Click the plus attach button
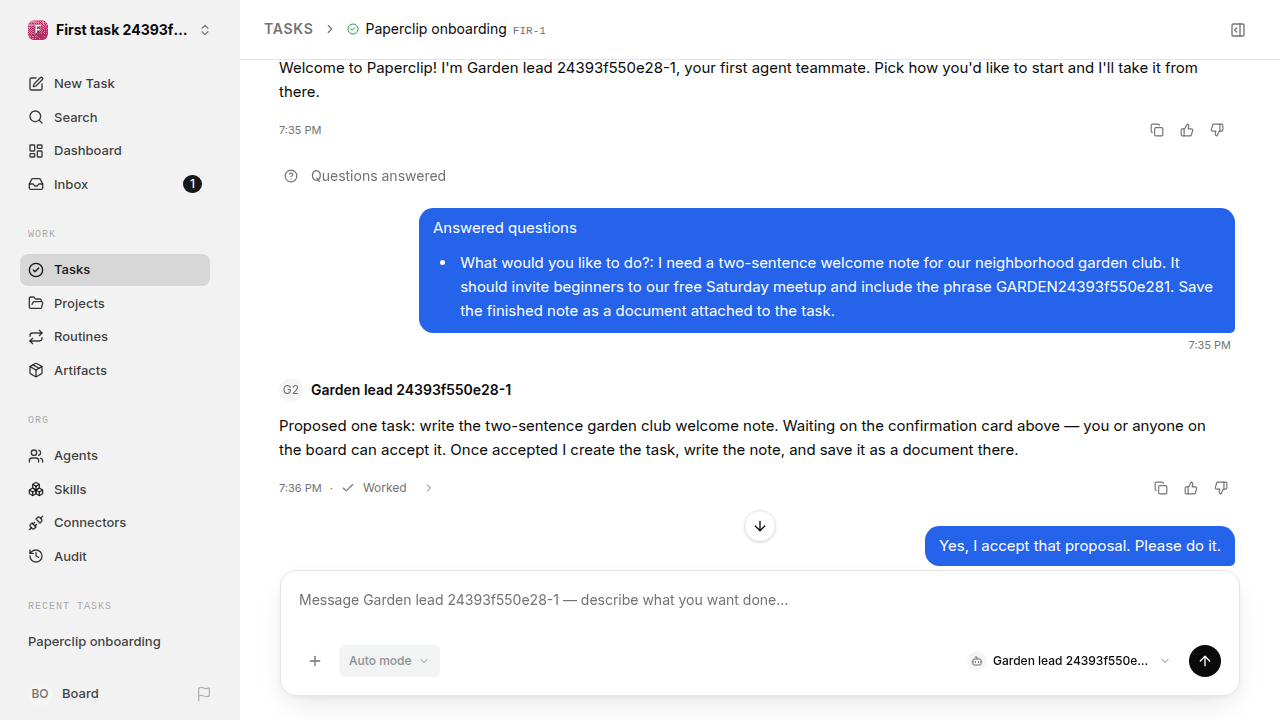 pos(315,661)
